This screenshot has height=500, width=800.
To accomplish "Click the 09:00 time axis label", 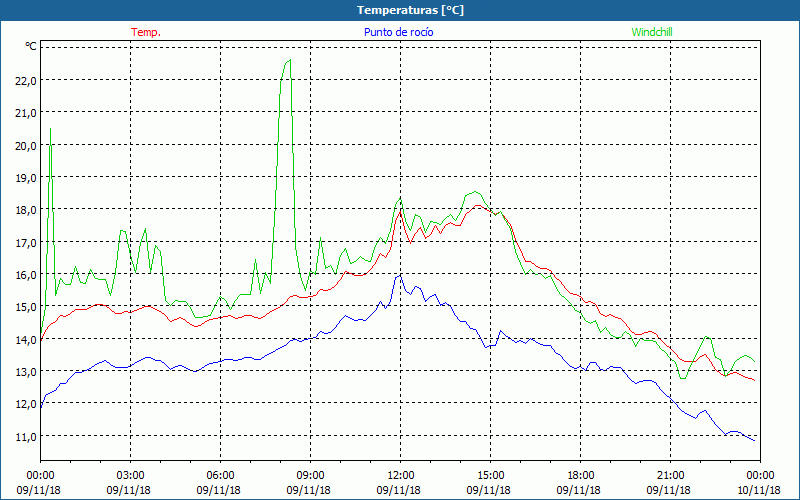I will point(311,476).
